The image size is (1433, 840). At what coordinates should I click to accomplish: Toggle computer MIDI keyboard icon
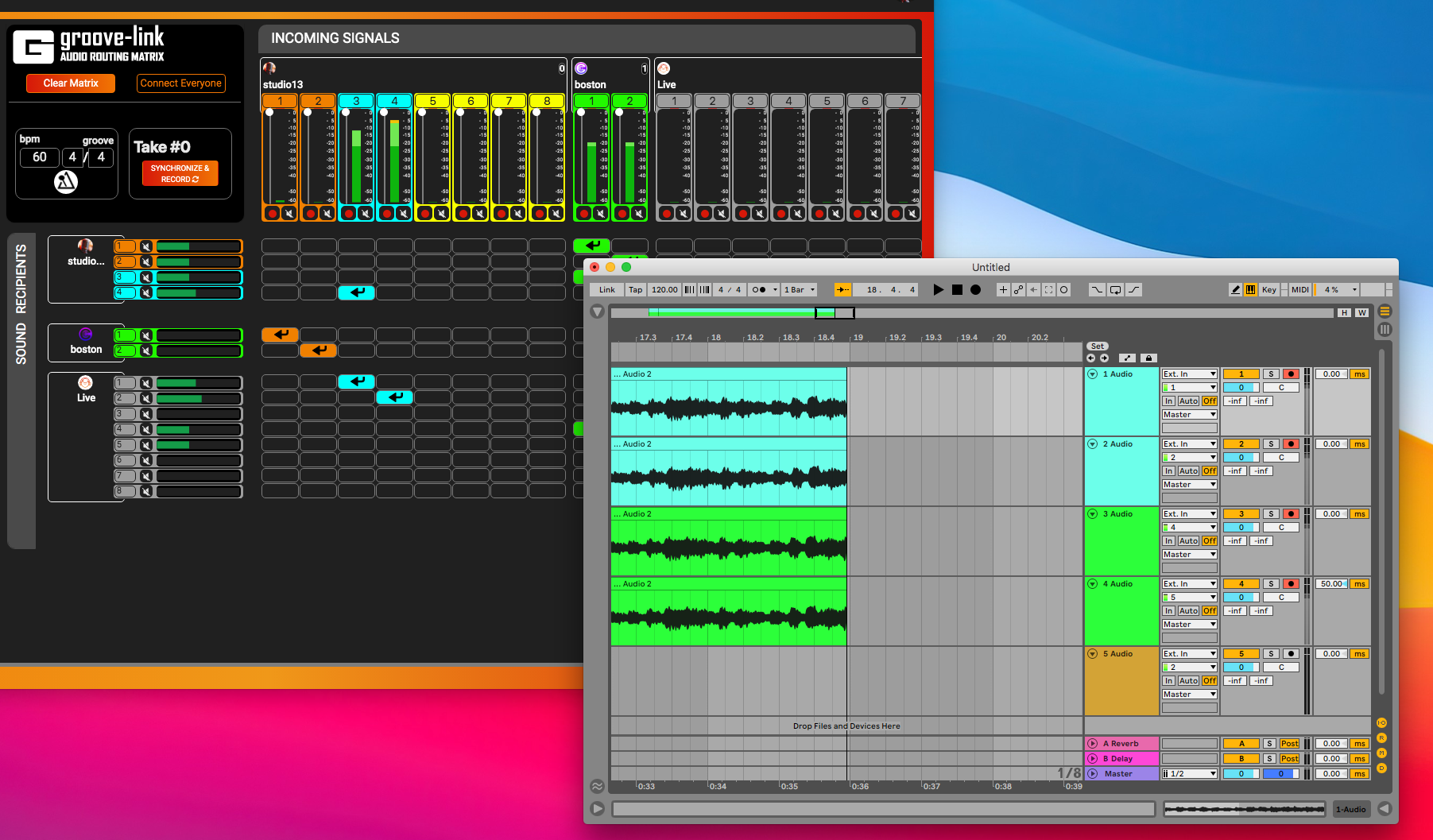click(x=1251, y=290)
